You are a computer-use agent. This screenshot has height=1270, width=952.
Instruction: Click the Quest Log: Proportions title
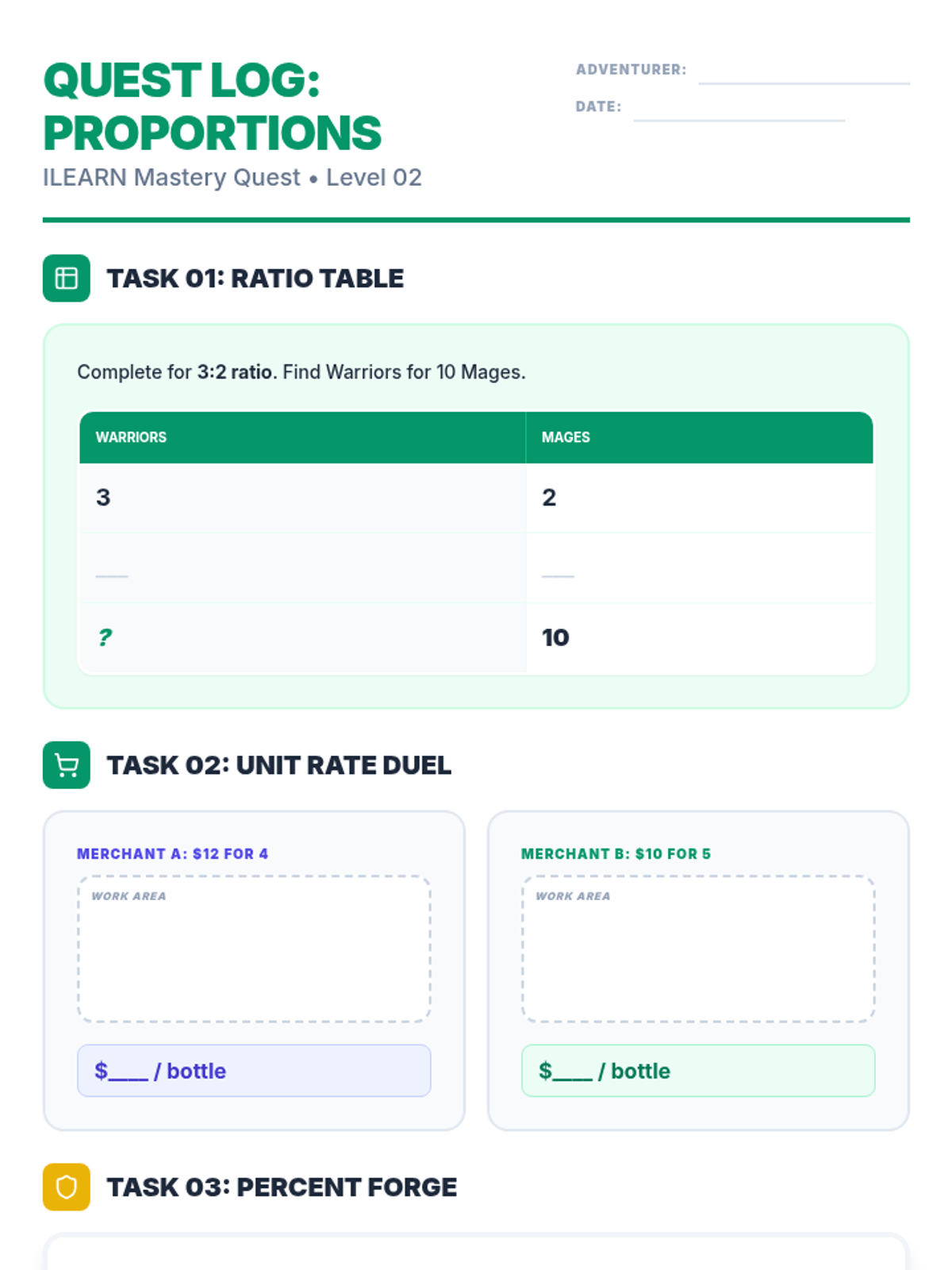coord(212,106)
